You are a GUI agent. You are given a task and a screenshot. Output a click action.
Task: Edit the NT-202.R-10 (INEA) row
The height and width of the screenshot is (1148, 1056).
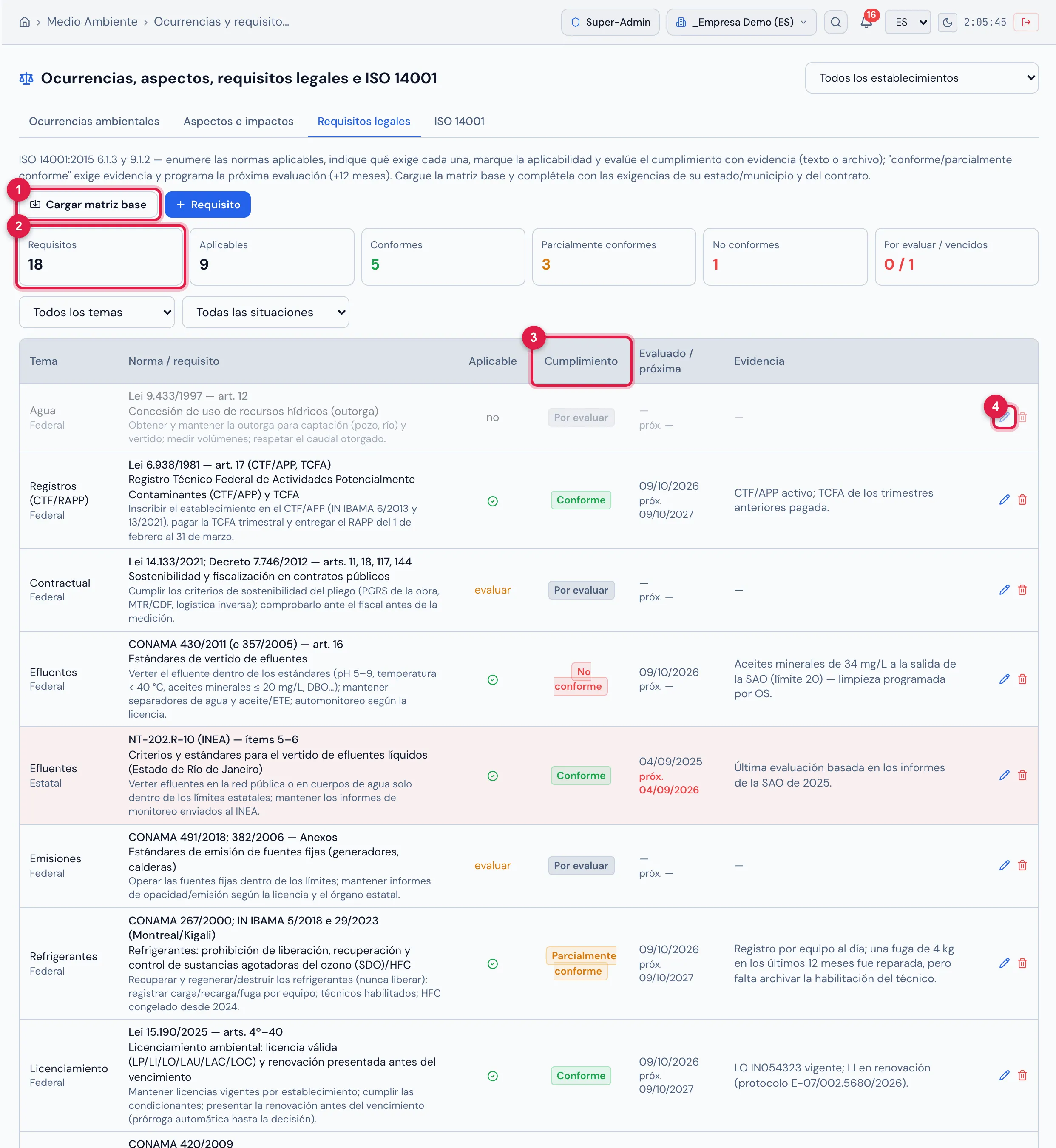1004,776
